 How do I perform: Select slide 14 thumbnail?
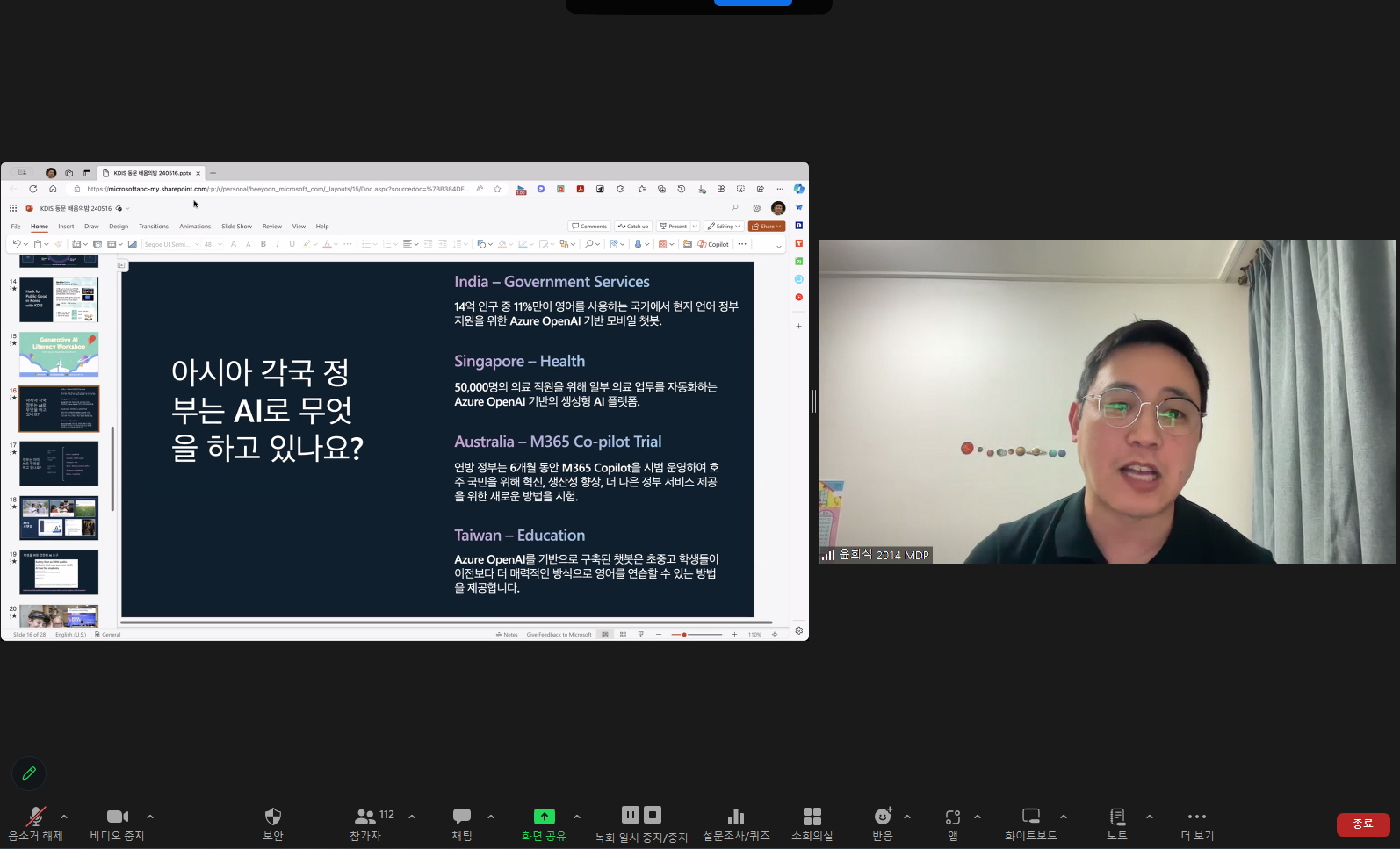pos(59,299)
